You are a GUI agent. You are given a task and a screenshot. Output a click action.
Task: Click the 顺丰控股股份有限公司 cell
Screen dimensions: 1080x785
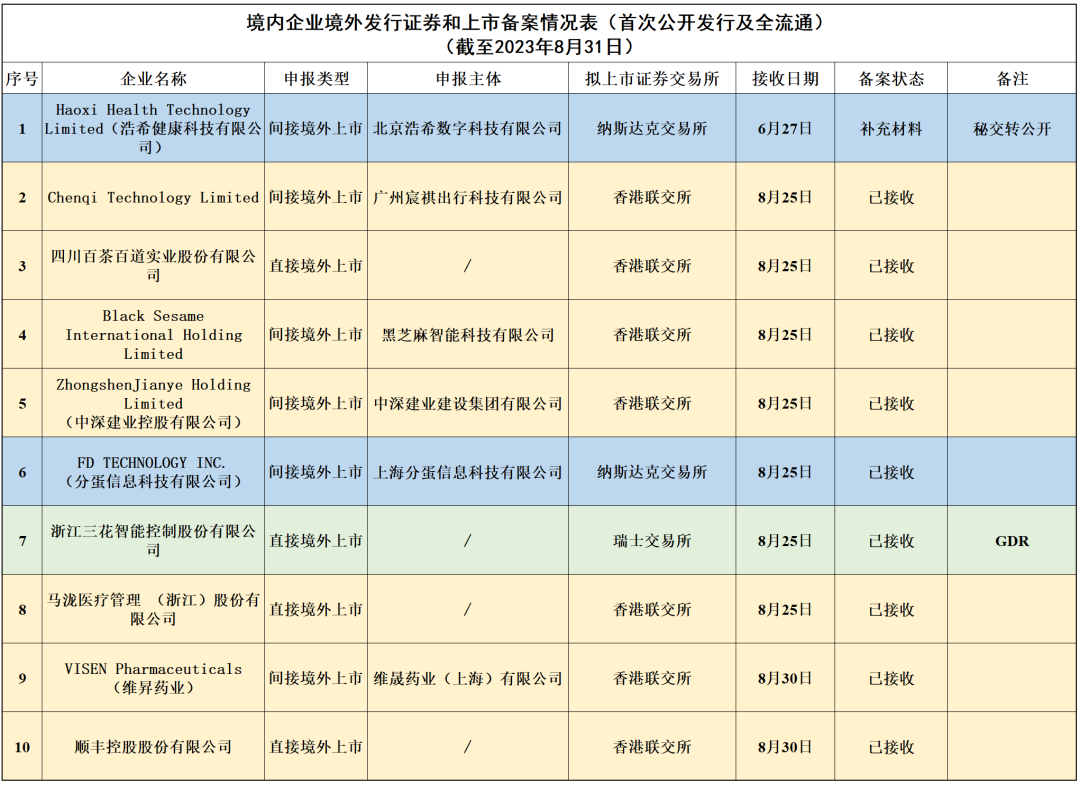[x=153, y=747]
